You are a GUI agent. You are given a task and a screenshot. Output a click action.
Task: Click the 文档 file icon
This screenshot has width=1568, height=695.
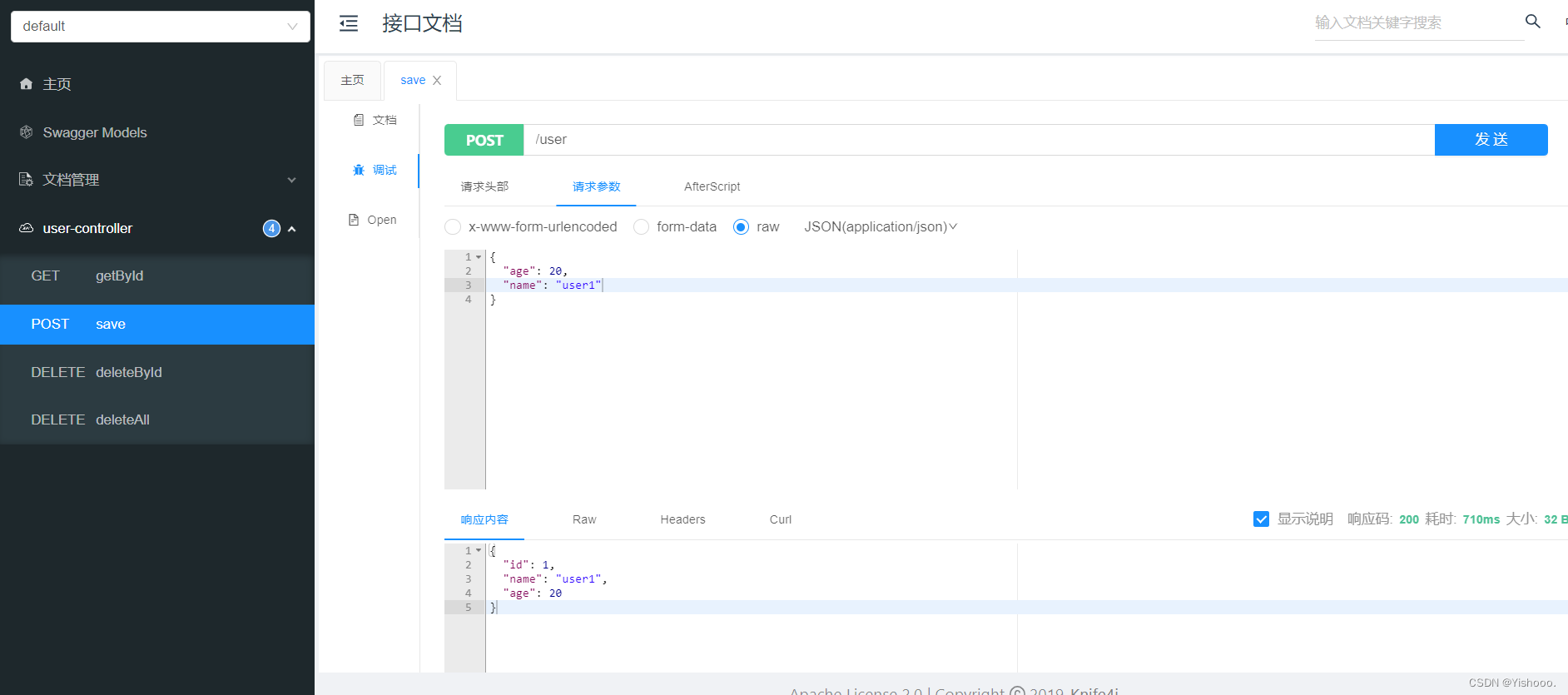pos(359,120)
